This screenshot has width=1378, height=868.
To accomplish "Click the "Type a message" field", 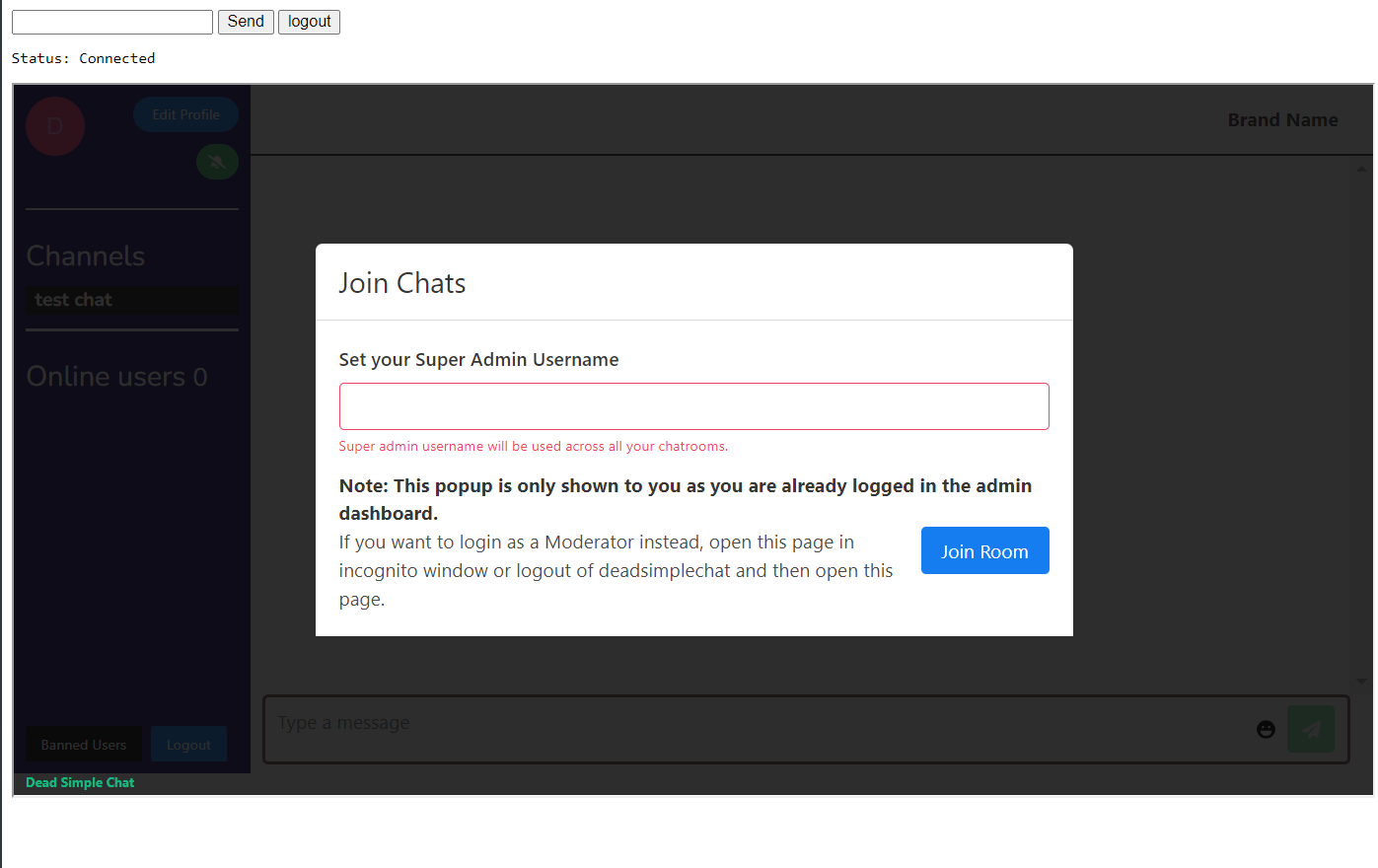I will coord(690,722).
